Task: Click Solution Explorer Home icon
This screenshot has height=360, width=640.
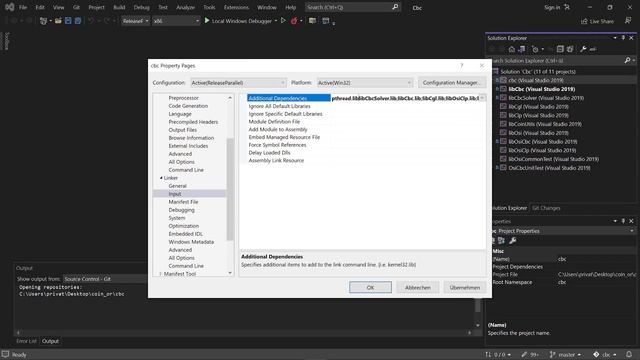Action: tap(512, 49)
